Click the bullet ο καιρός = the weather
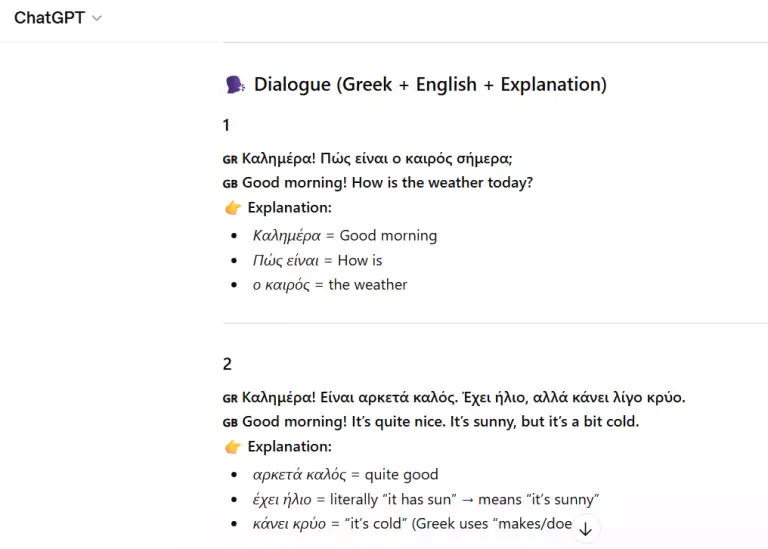 (x=330, y=285)
